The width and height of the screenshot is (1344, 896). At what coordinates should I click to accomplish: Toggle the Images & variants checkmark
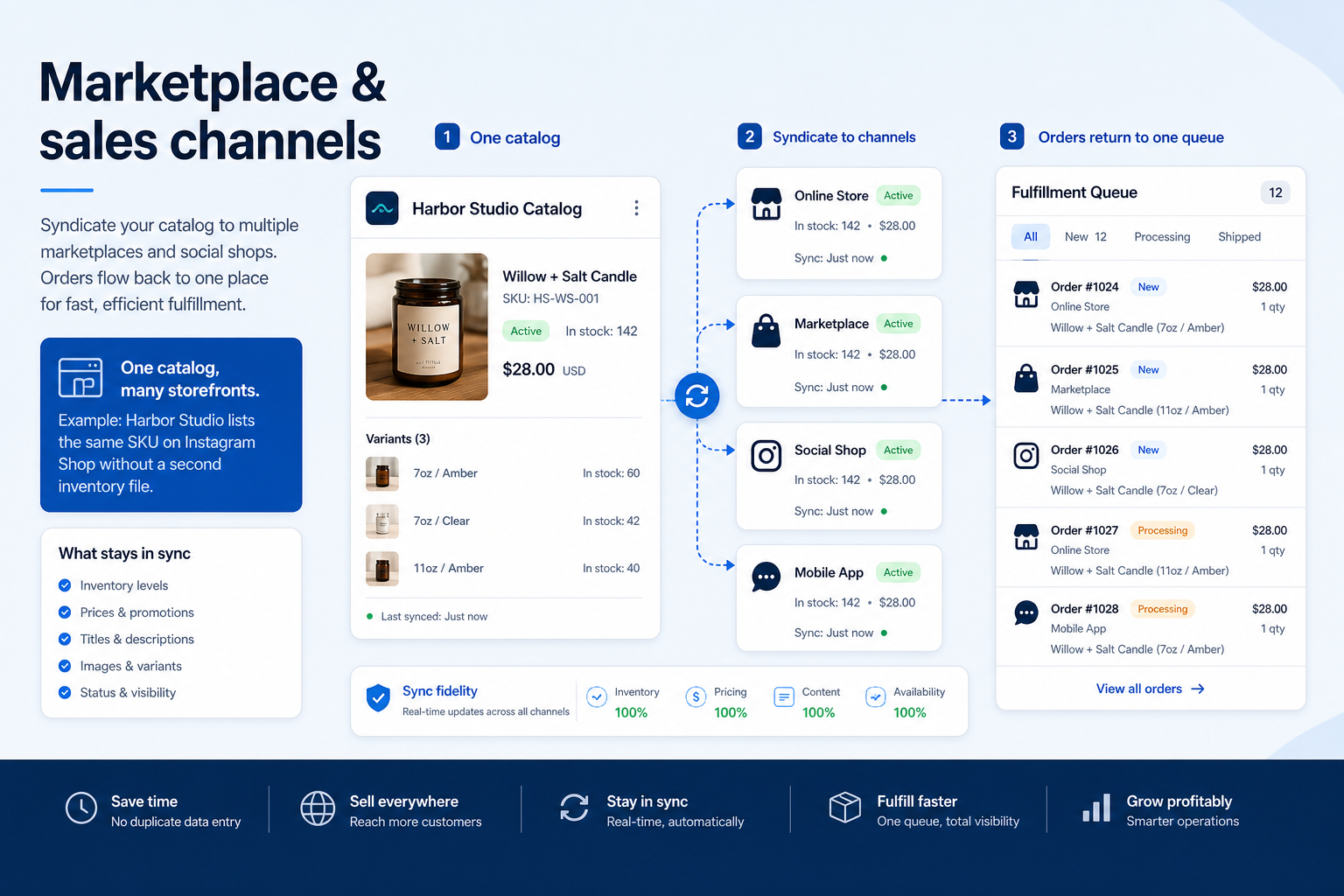65,666
